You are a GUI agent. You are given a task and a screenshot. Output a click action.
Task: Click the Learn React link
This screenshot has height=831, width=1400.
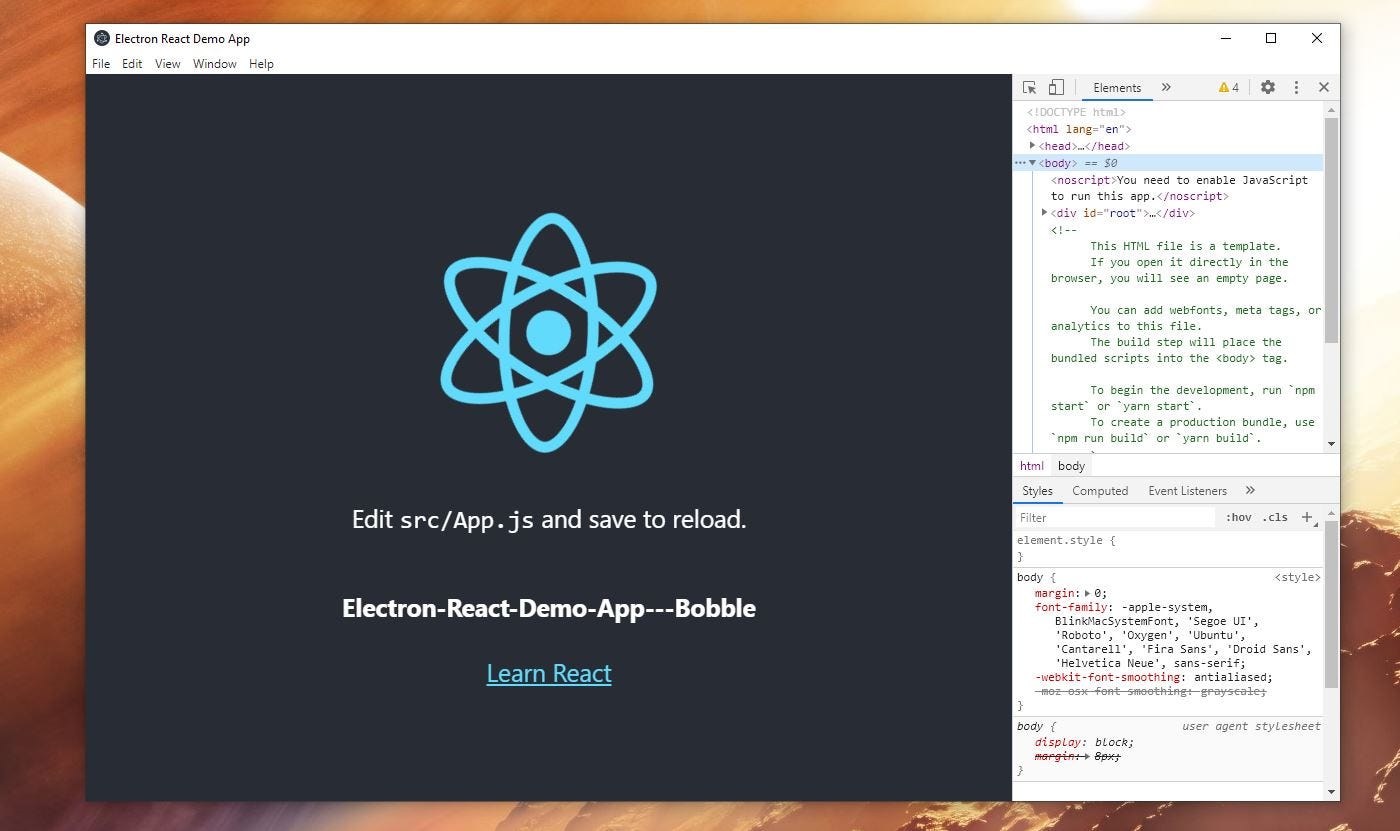(x=548, y=673)
